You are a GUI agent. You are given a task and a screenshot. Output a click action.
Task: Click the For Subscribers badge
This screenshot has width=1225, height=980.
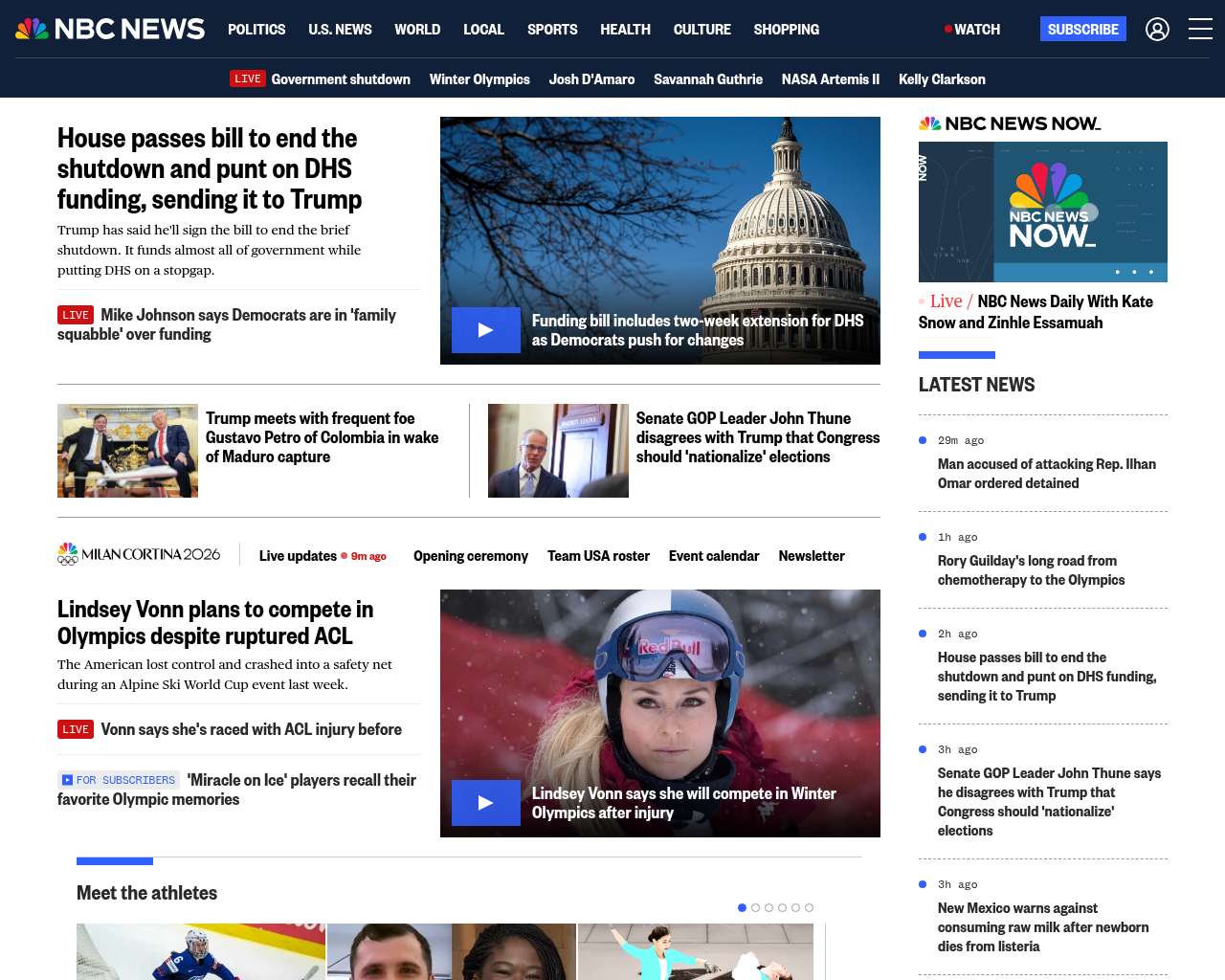(x=120, y=780)
